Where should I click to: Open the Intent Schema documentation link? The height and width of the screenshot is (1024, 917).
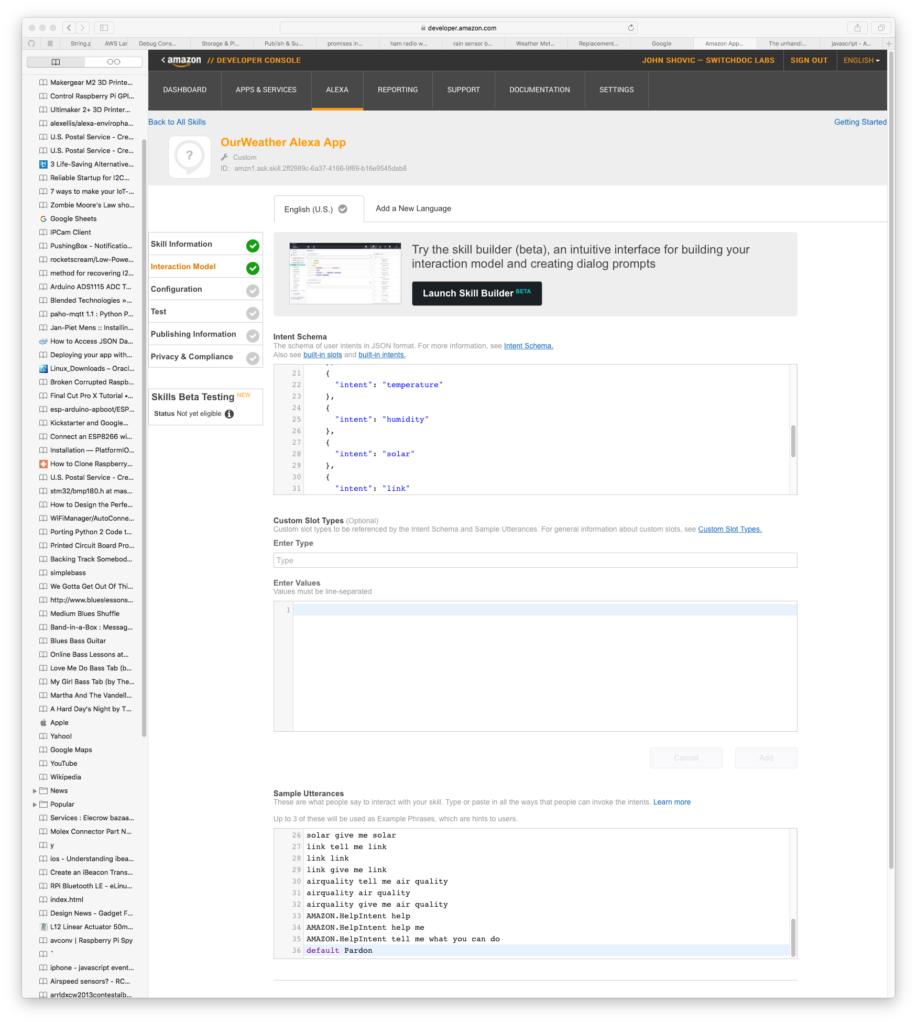[528, 346]
